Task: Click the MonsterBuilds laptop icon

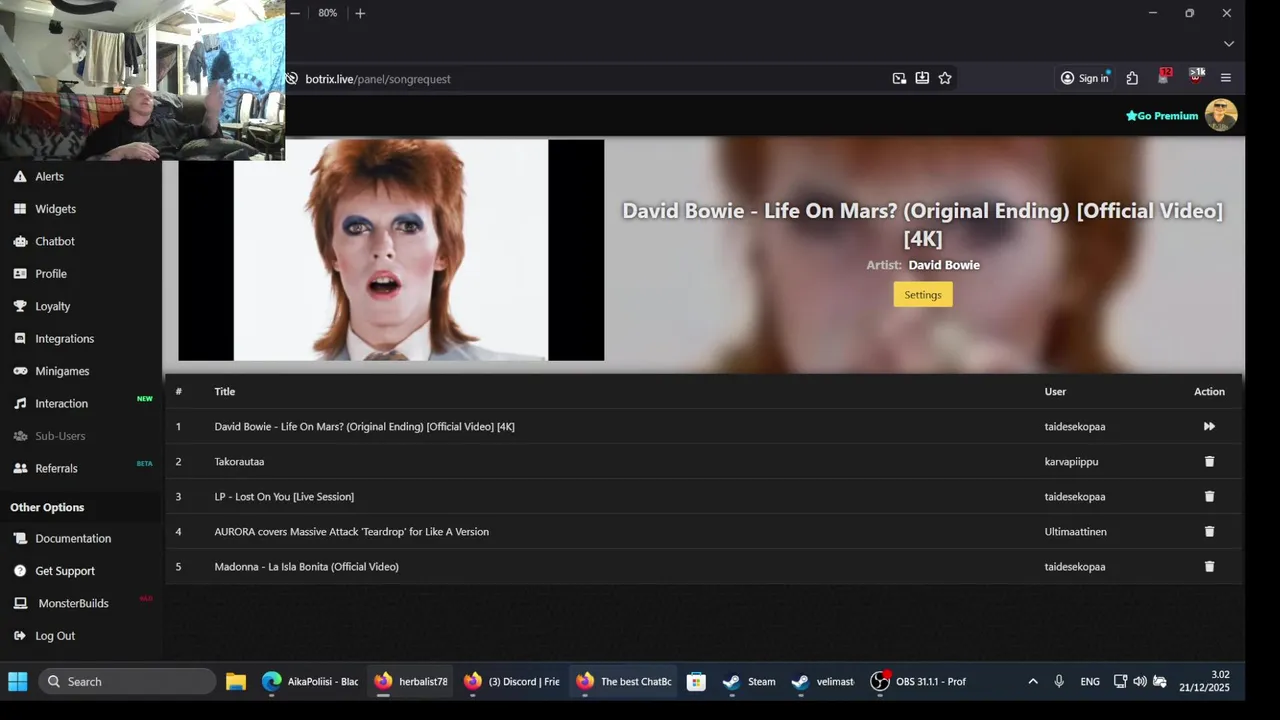Action: pos(20,603)
